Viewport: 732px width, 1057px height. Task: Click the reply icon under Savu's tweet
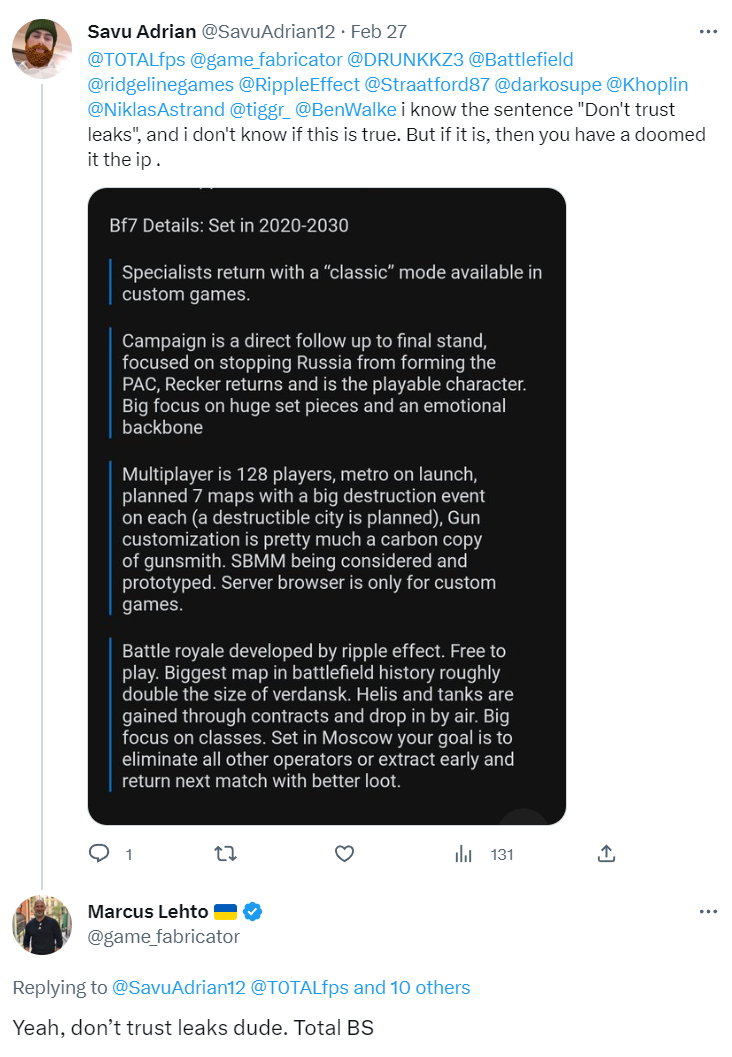tap(100, 853)
